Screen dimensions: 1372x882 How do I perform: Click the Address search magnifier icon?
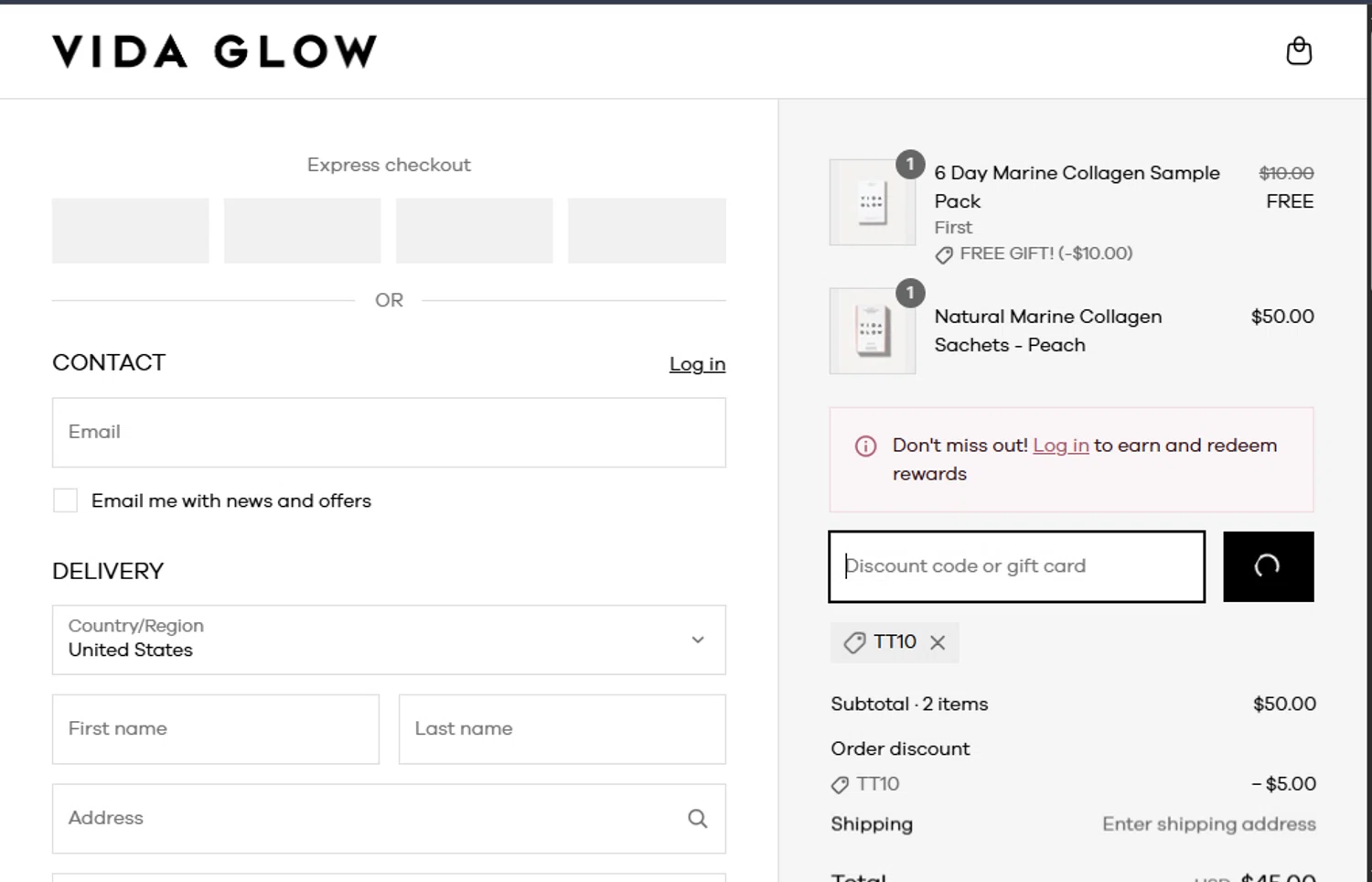pos(698,819)
